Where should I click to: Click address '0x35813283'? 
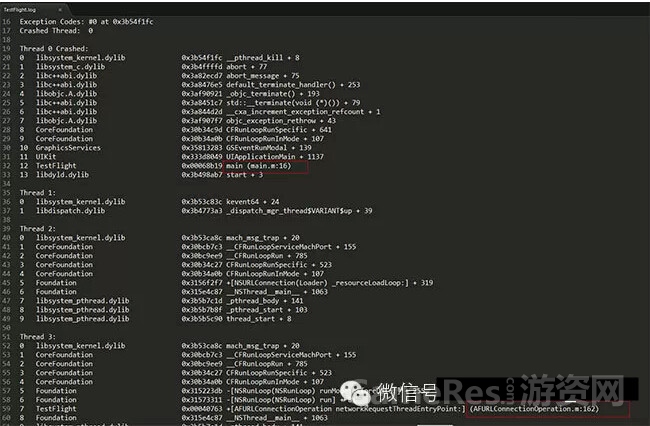[x=202, y=148]
